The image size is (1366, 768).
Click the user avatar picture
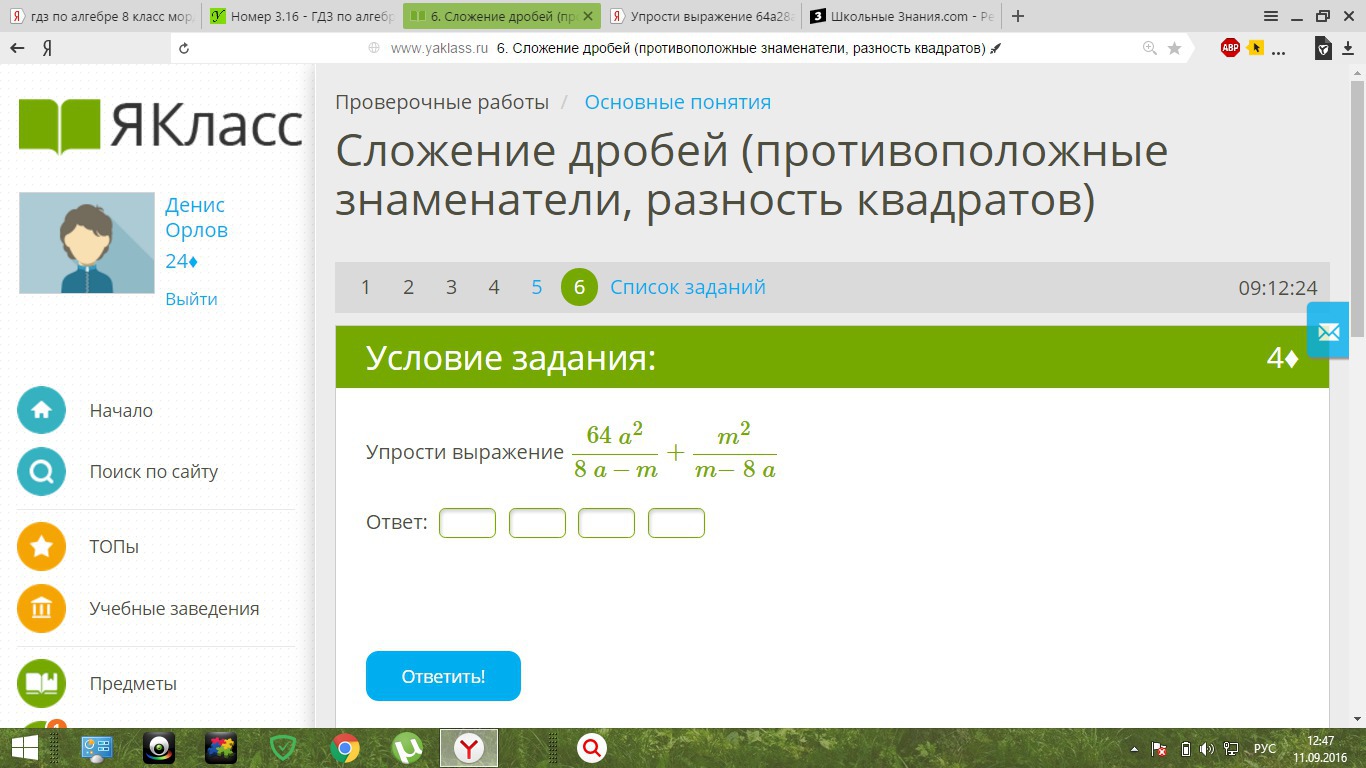coord(87,243)
